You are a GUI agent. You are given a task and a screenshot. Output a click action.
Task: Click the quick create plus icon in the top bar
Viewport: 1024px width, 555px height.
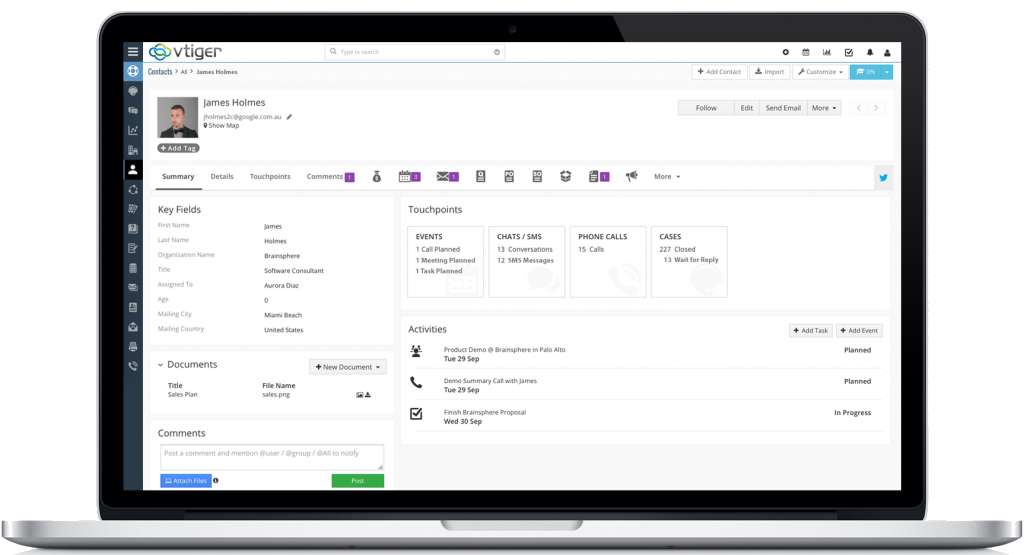click(786, 52)
